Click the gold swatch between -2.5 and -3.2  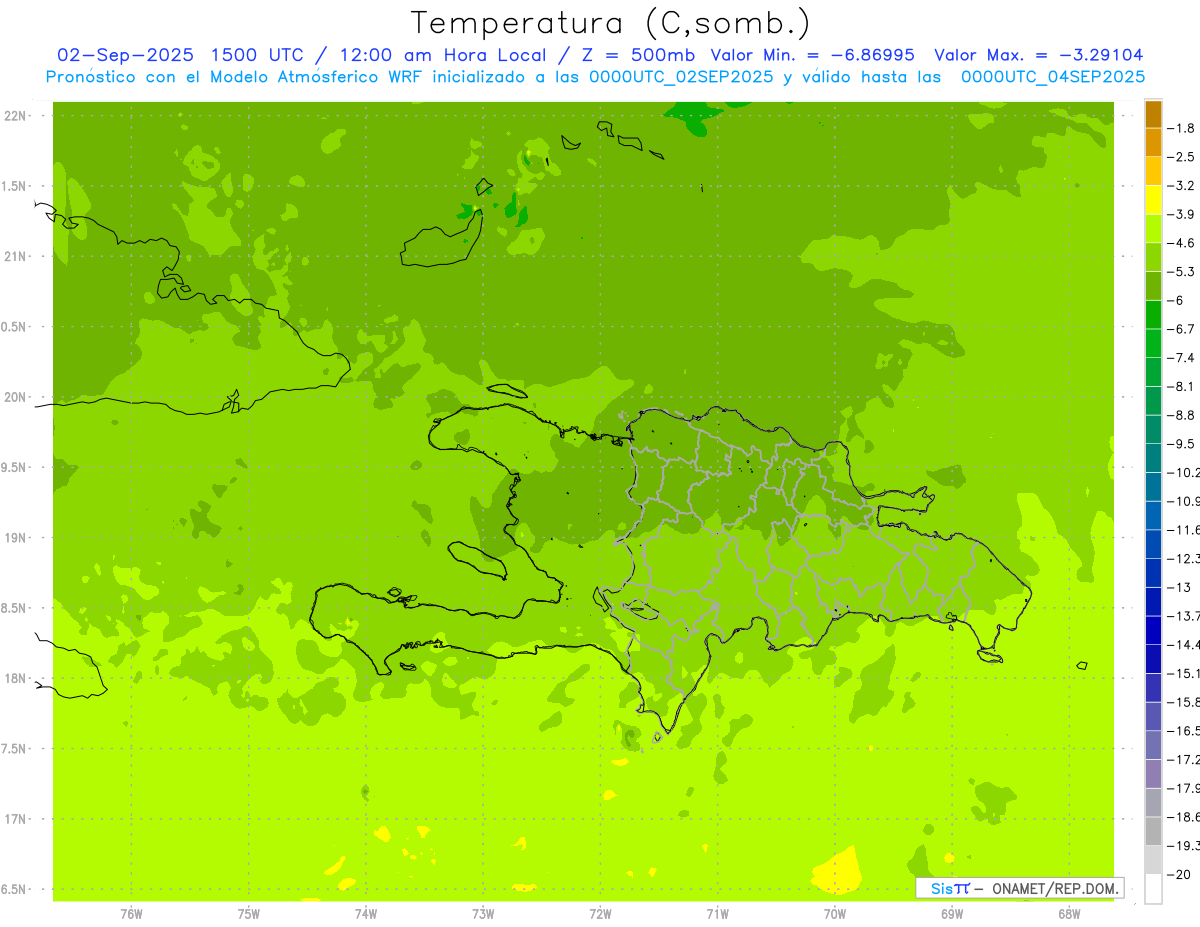1153,171
